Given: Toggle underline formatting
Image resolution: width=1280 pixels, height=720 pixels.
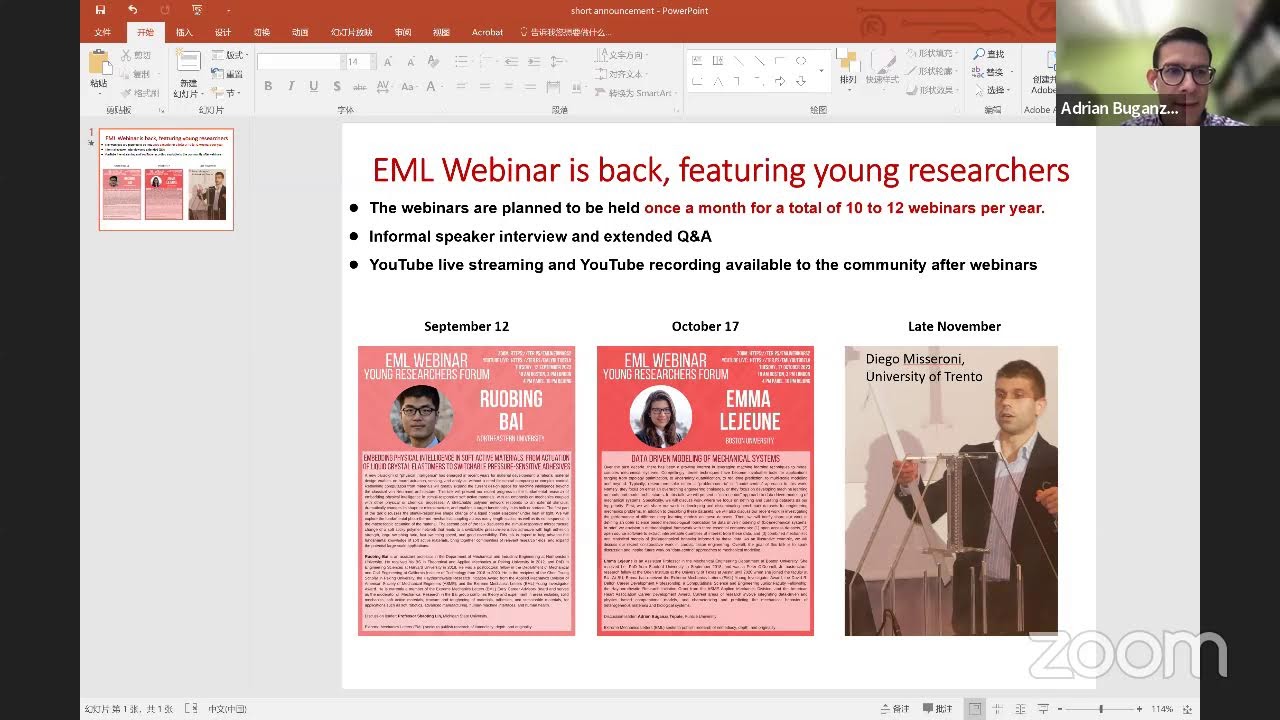Looking at the screenshot, I should pyautogui.click(x=314, y=86).
